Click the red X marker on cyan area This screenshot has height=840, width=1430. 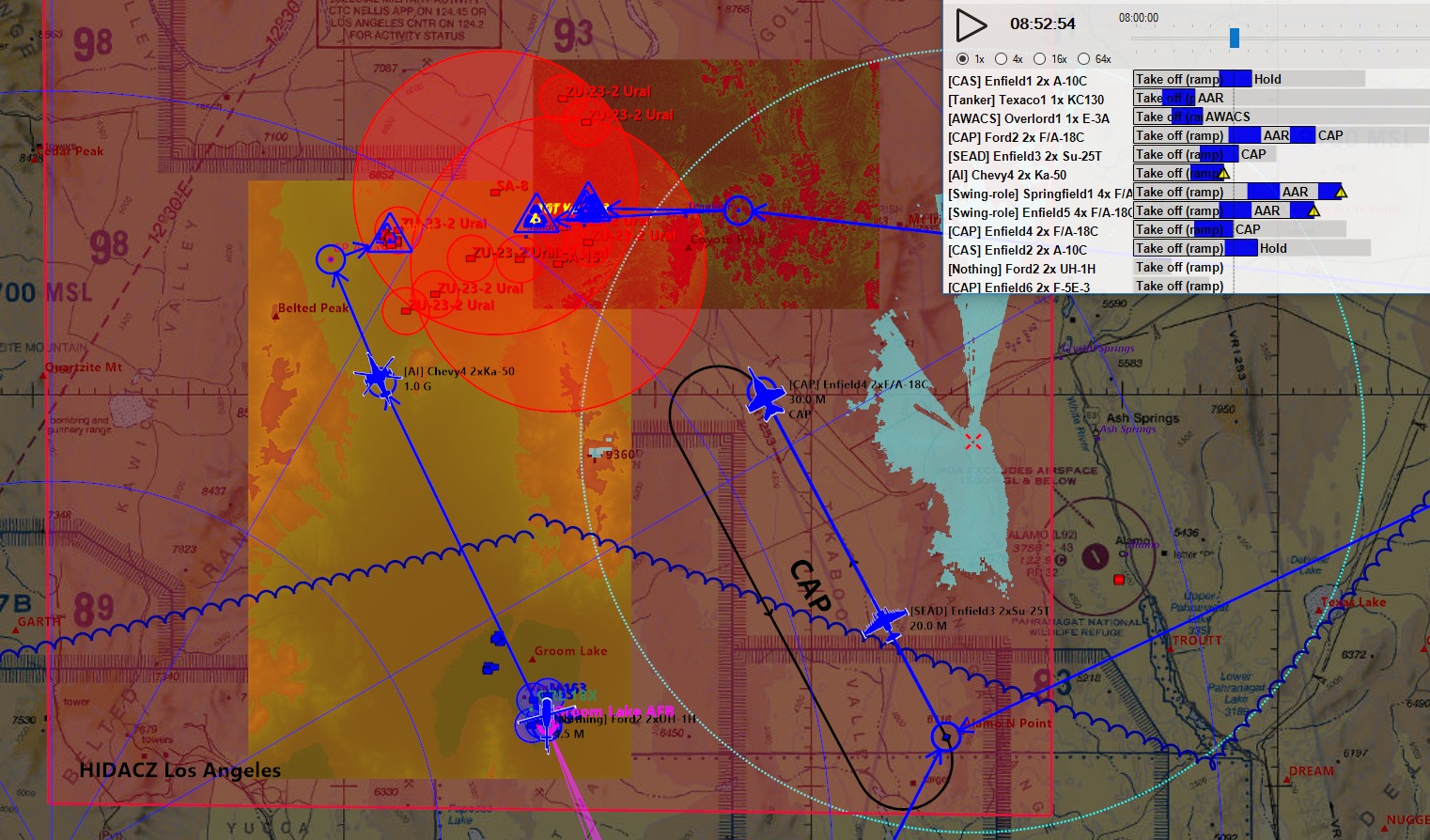(972, 440)
